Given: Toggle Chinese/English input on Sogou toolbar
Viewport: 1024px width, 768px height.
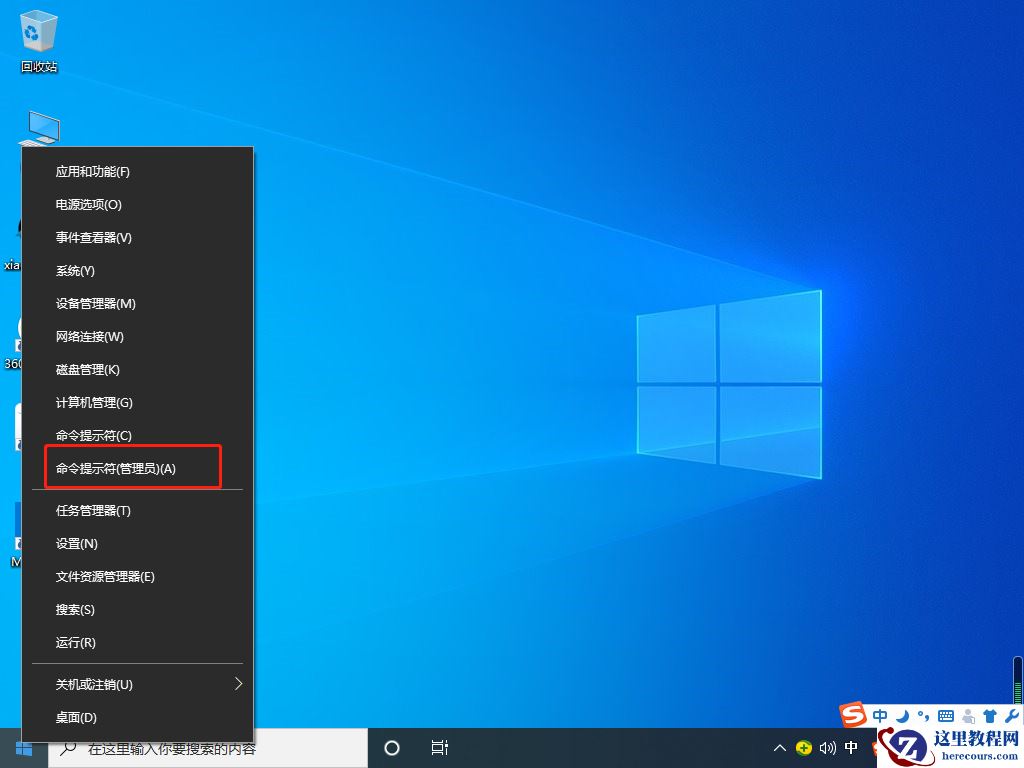Looking at the screenshot, I should (x=880, y=715).
